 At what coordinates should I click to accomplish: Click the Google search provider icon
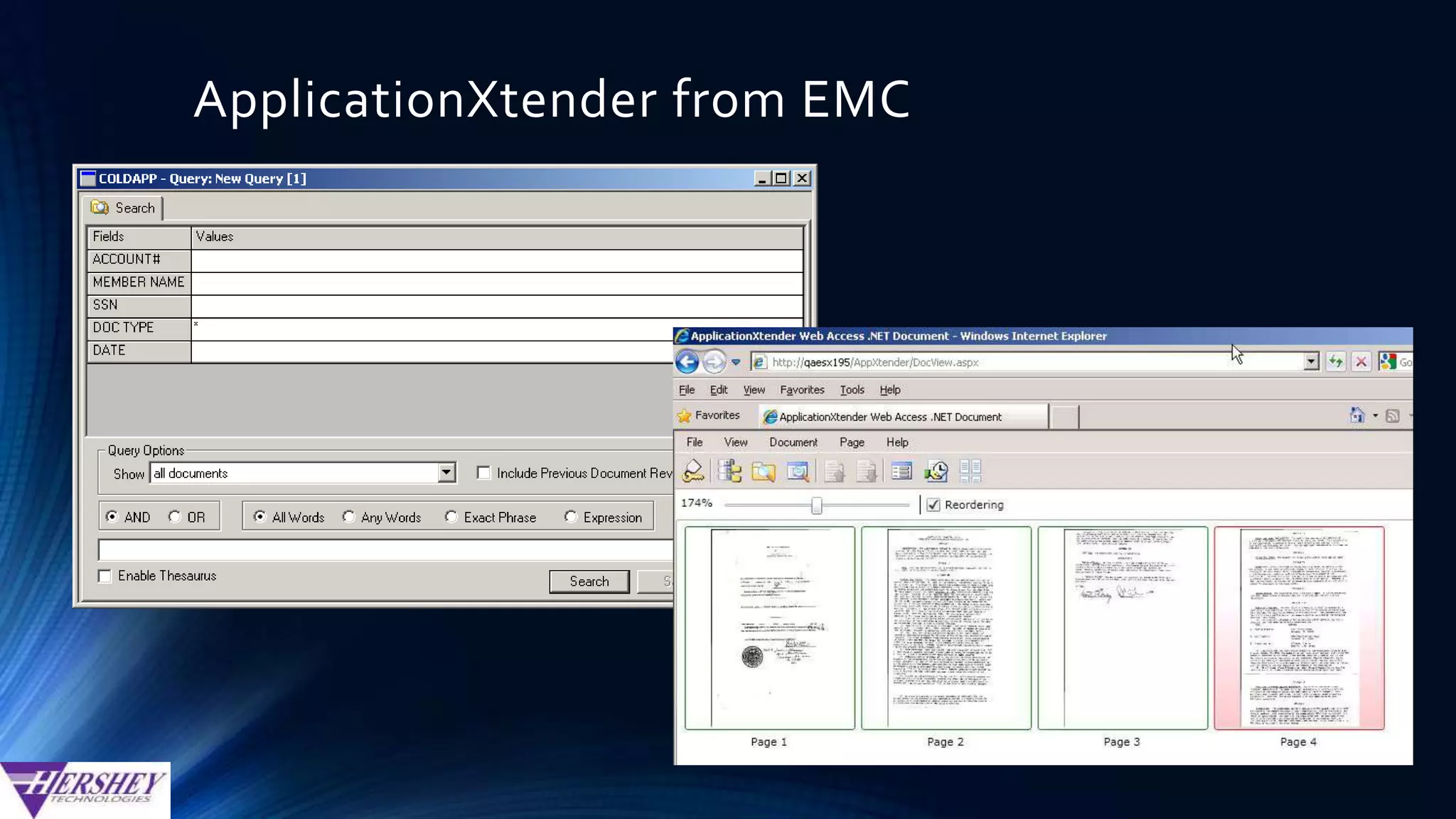[1388, 362]
